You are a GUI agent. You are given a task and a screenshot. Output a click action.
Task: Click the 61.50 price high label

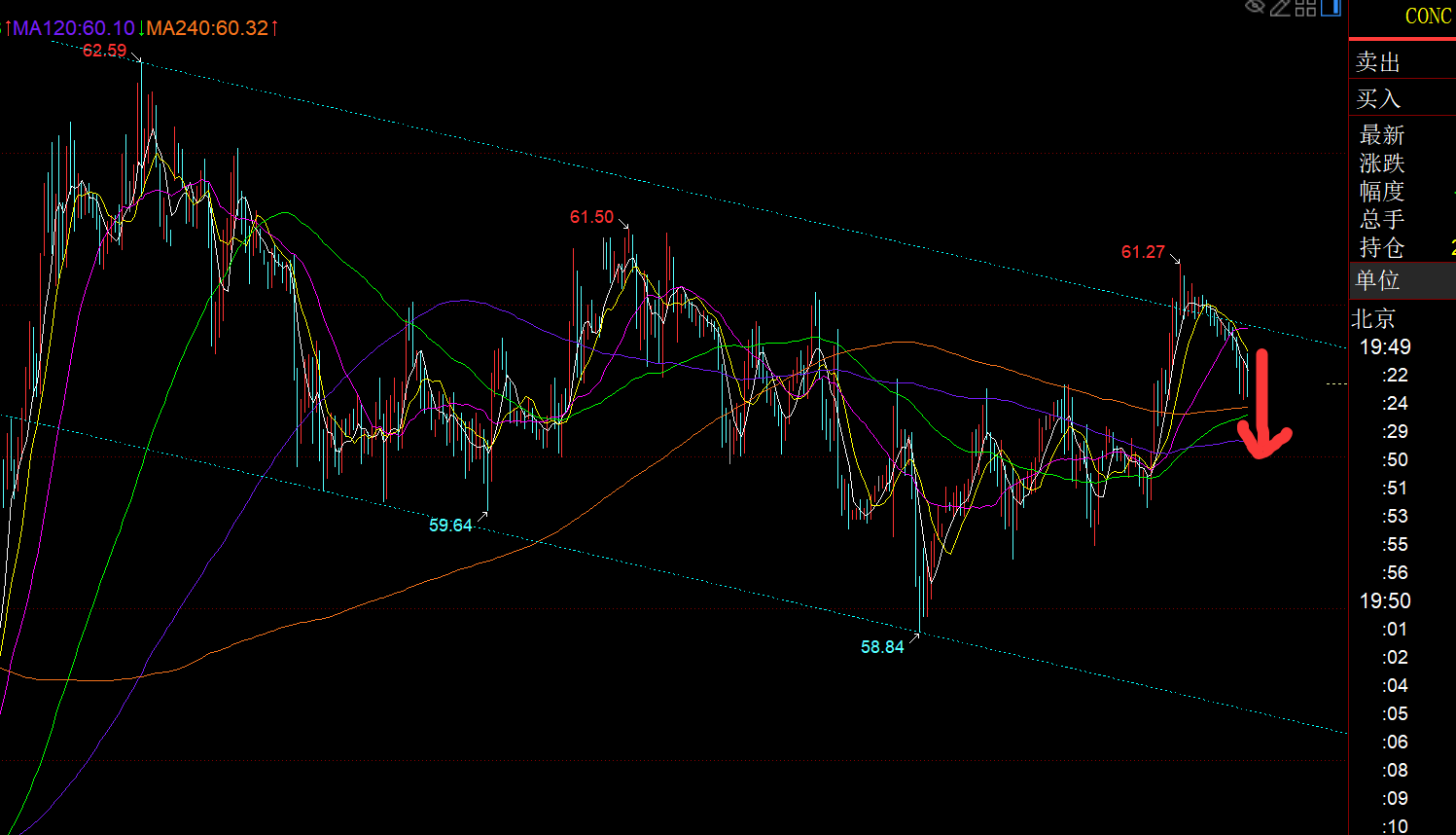pyautogui.click(x=591, y=217)
